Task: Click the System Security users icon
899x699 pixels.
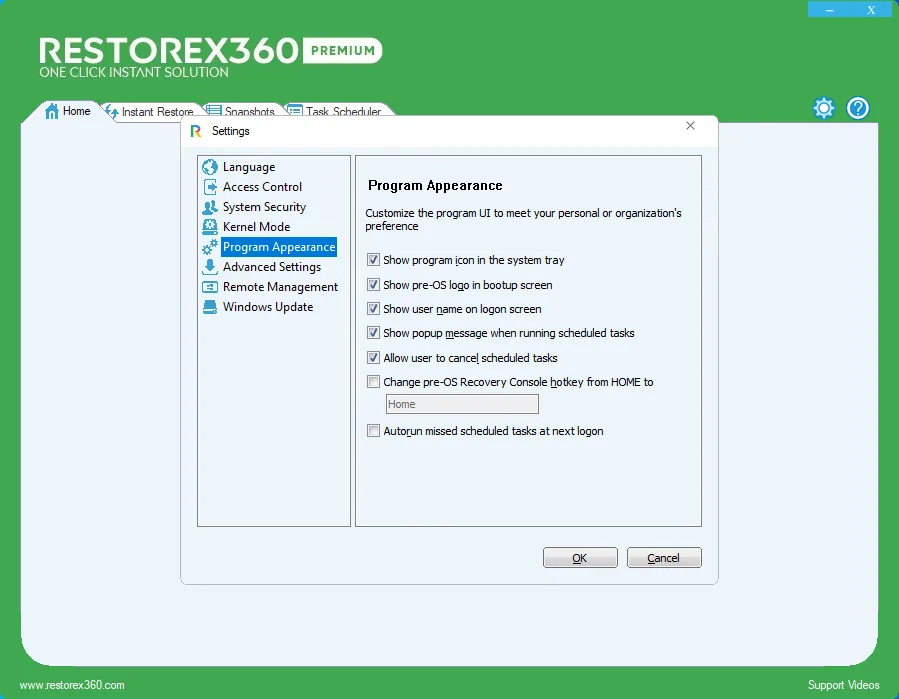Action: coord(210,207)
